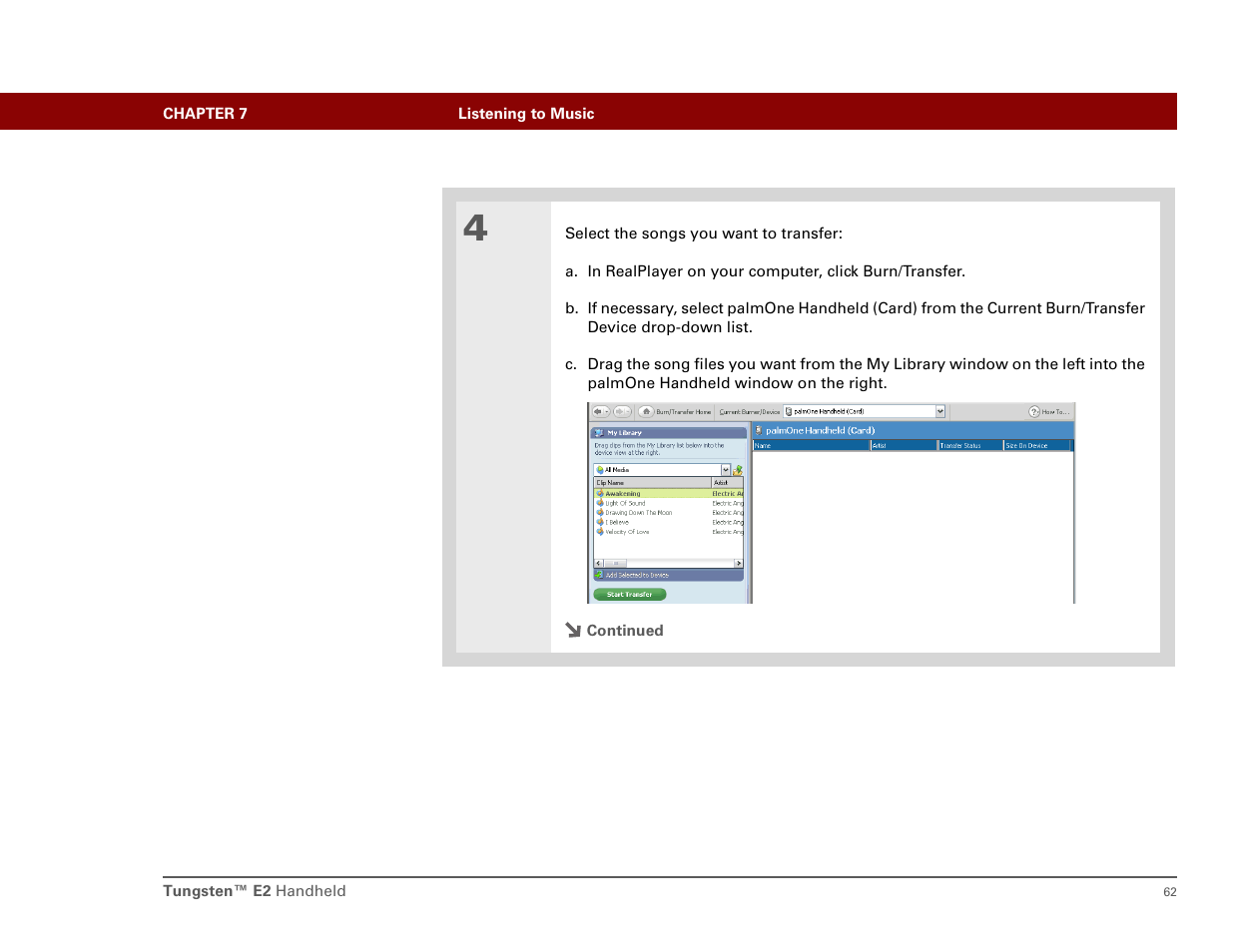This screenshot has height=952, width=1233.
Task: Click the add media icon beside All Media
Action: [x=738, y=470]
